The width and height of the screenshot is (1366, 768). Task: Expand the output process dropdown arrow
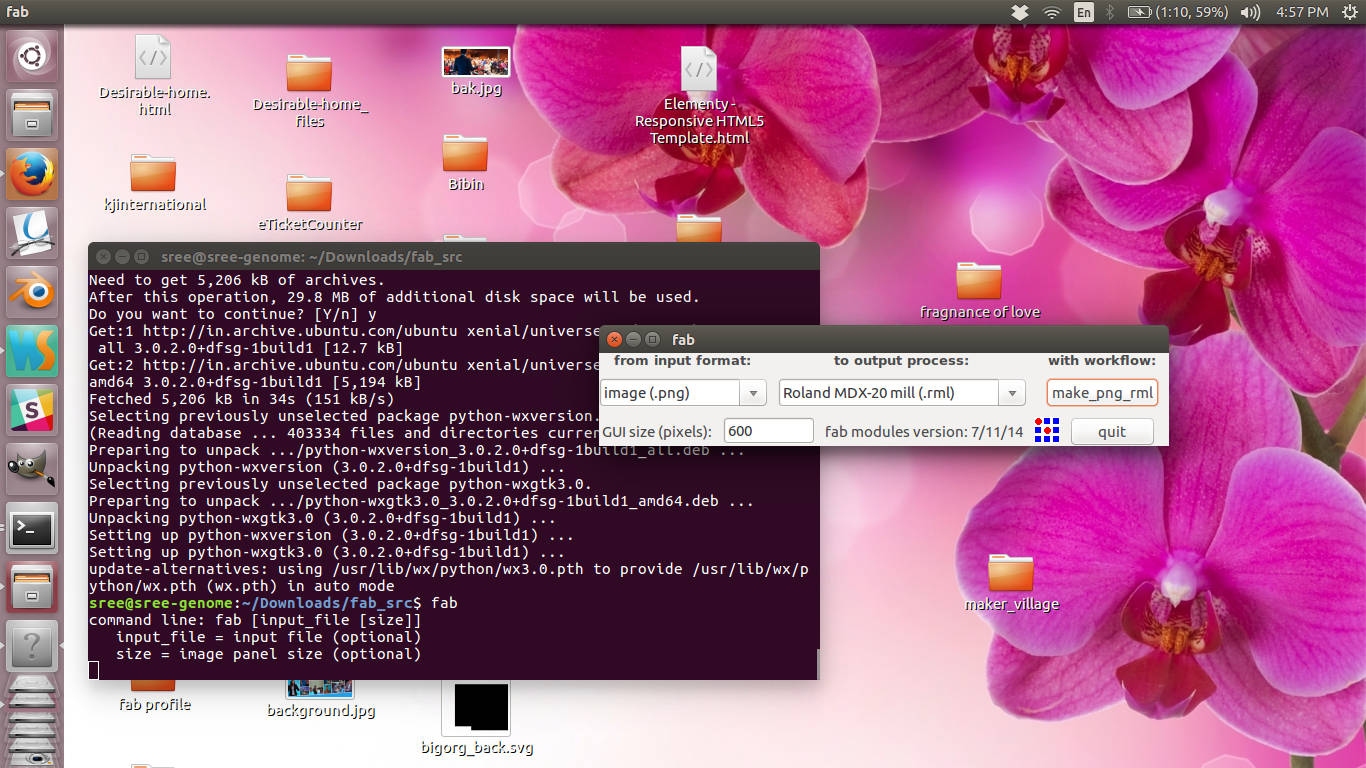point(1012,393)
